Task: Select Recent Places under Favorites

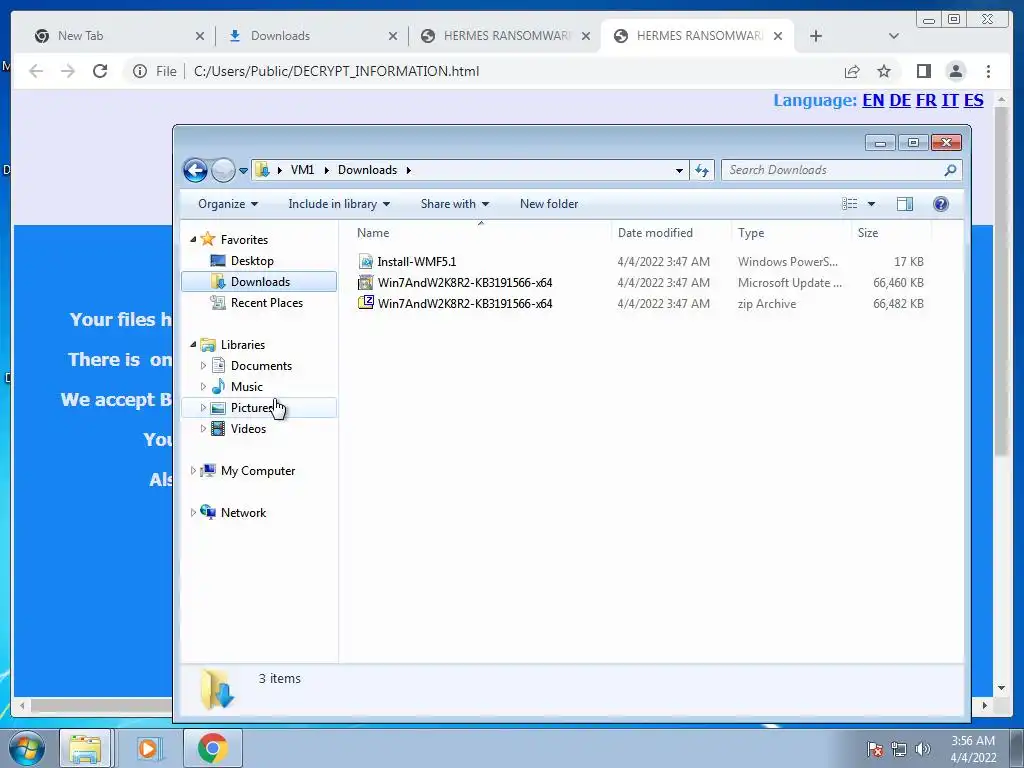Action: [266, 302]
